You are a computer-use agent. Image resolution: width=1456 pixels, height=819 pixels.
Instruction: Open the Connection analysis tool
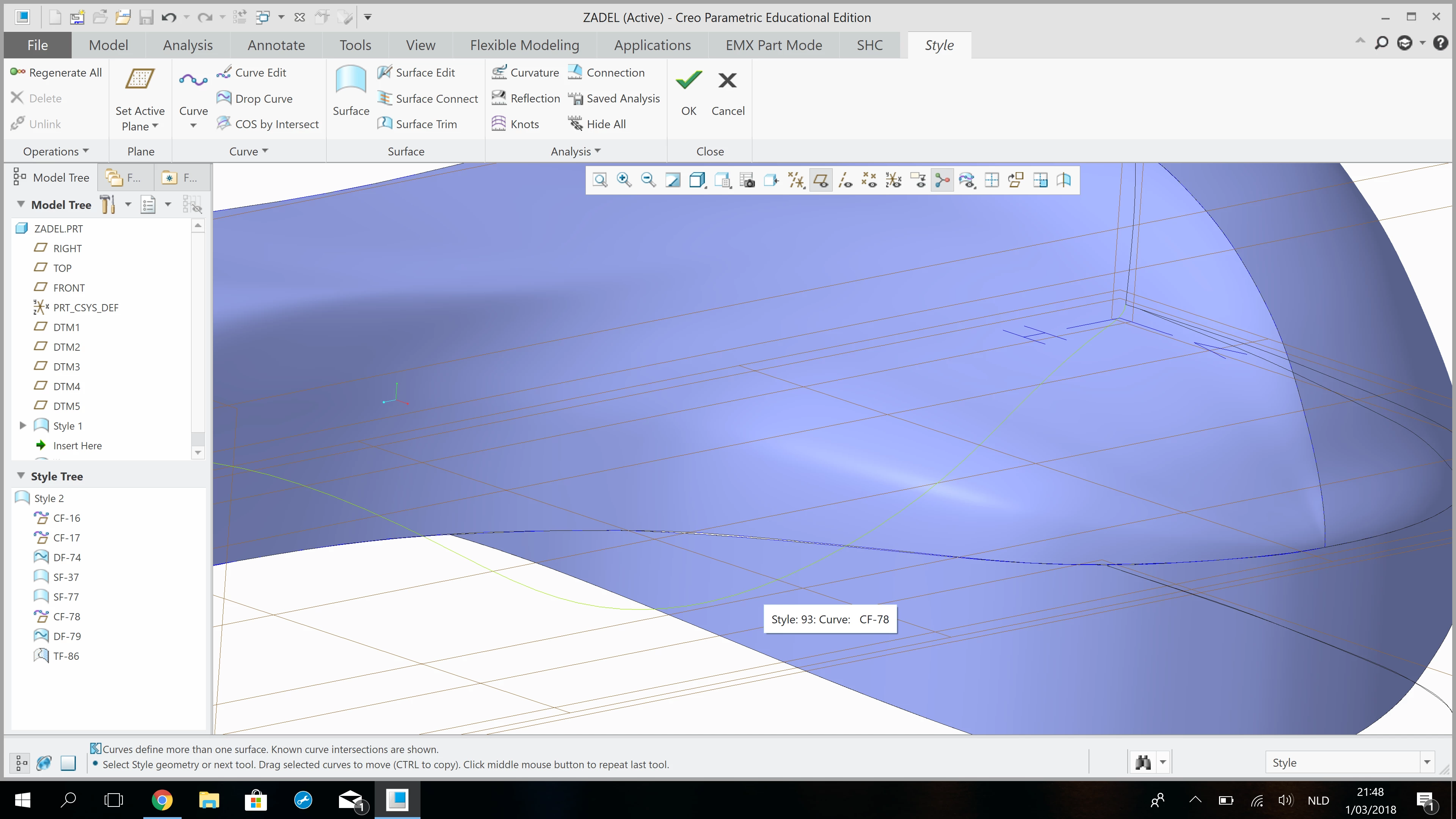(606, 72)
